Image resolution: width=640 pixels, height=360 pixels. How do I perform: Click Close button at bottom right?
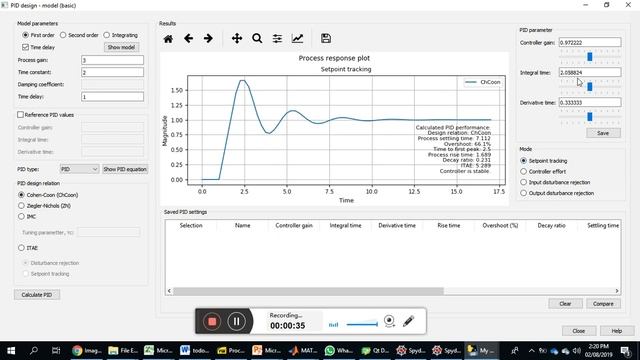(579, 331)
